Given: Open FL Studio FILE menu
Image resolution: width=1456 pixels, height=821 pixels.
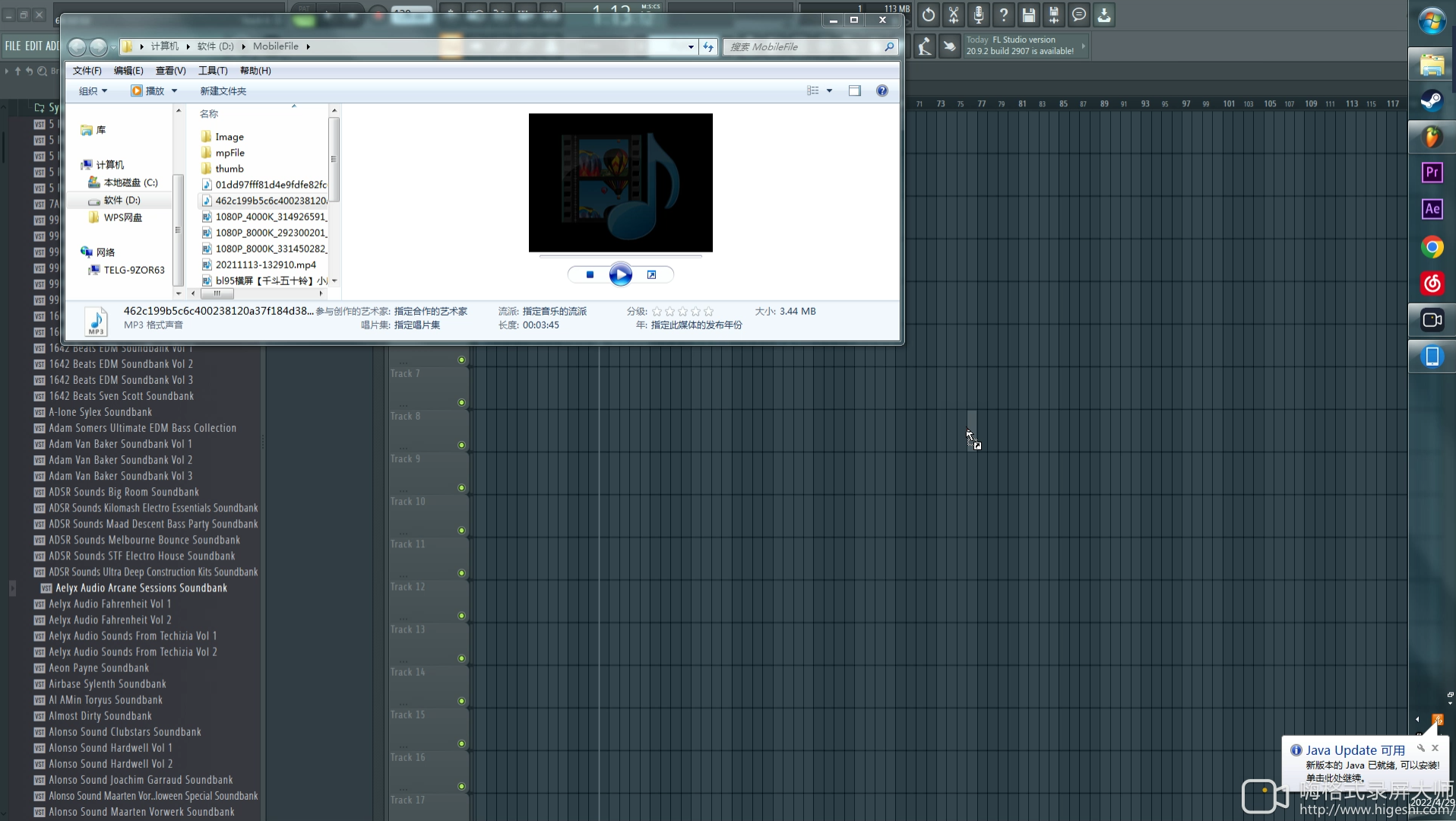Looking at the screenshot, I should 13,46.
